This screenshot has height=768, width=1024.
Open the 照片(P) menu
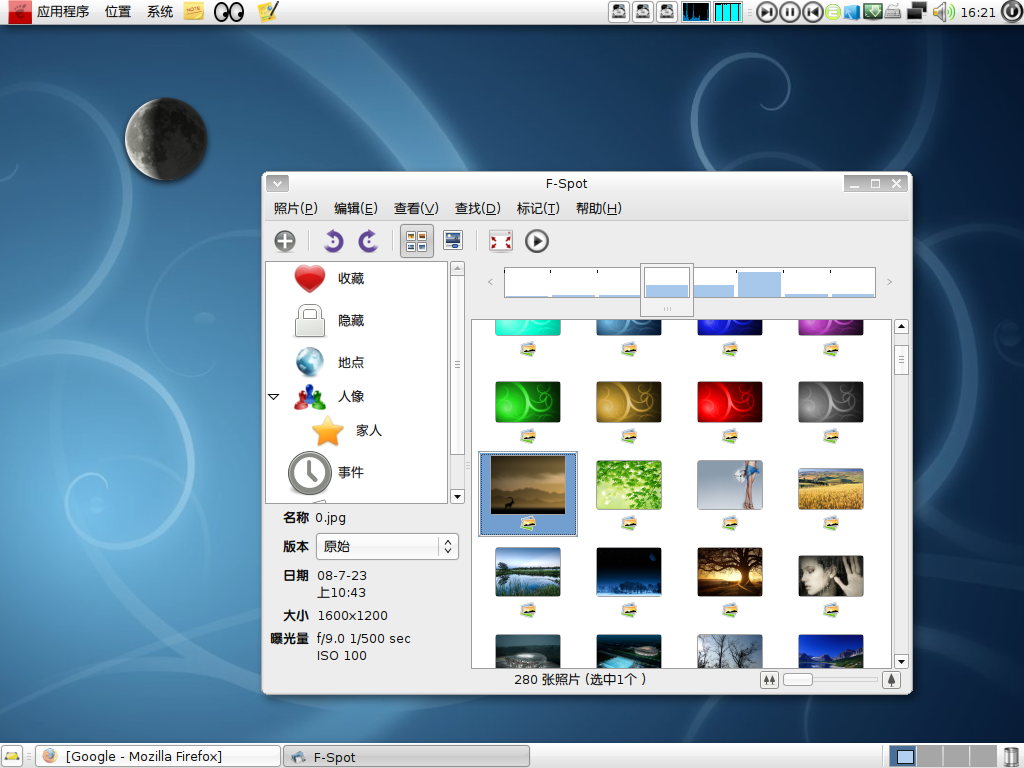(x=295, y=208)
